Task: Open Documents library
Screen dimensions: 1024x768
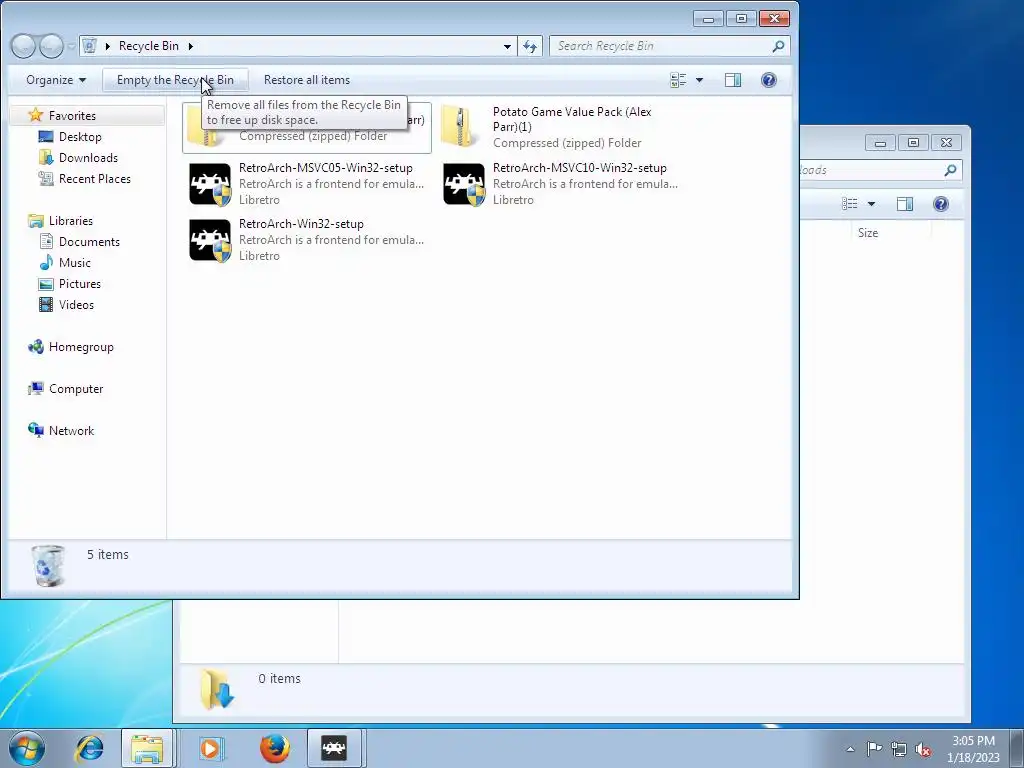Action: coord(89,242)
